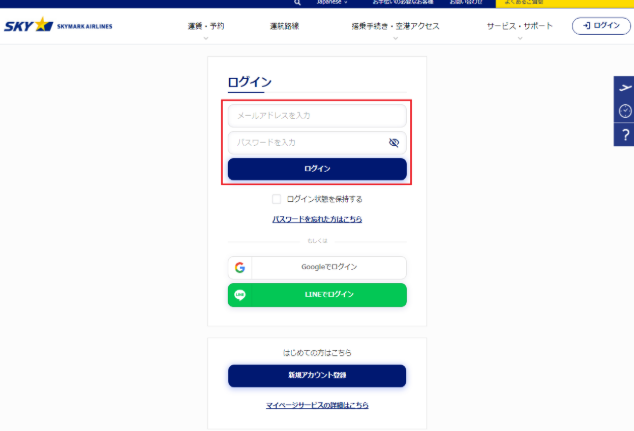
Task: Click the LINE logo icon
Action: pos(240,295)
